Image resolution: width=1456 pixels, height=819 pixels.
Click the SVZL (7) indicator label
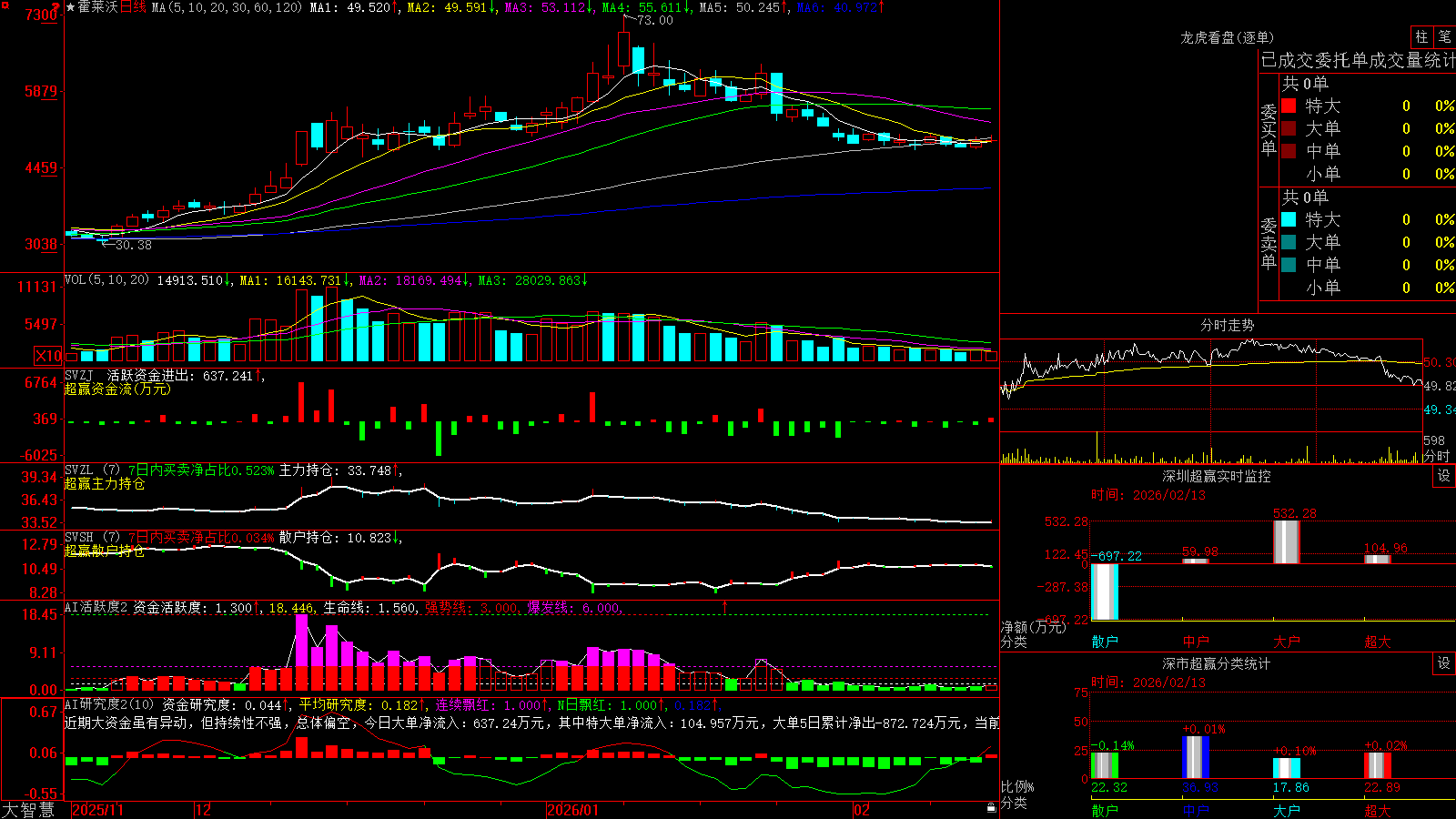click(x=92, y=470)
